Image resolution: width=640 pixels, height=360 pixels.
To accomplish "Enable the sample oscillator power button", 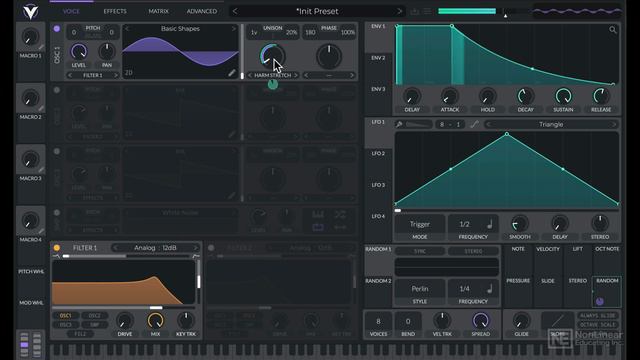I will (57, 212).
